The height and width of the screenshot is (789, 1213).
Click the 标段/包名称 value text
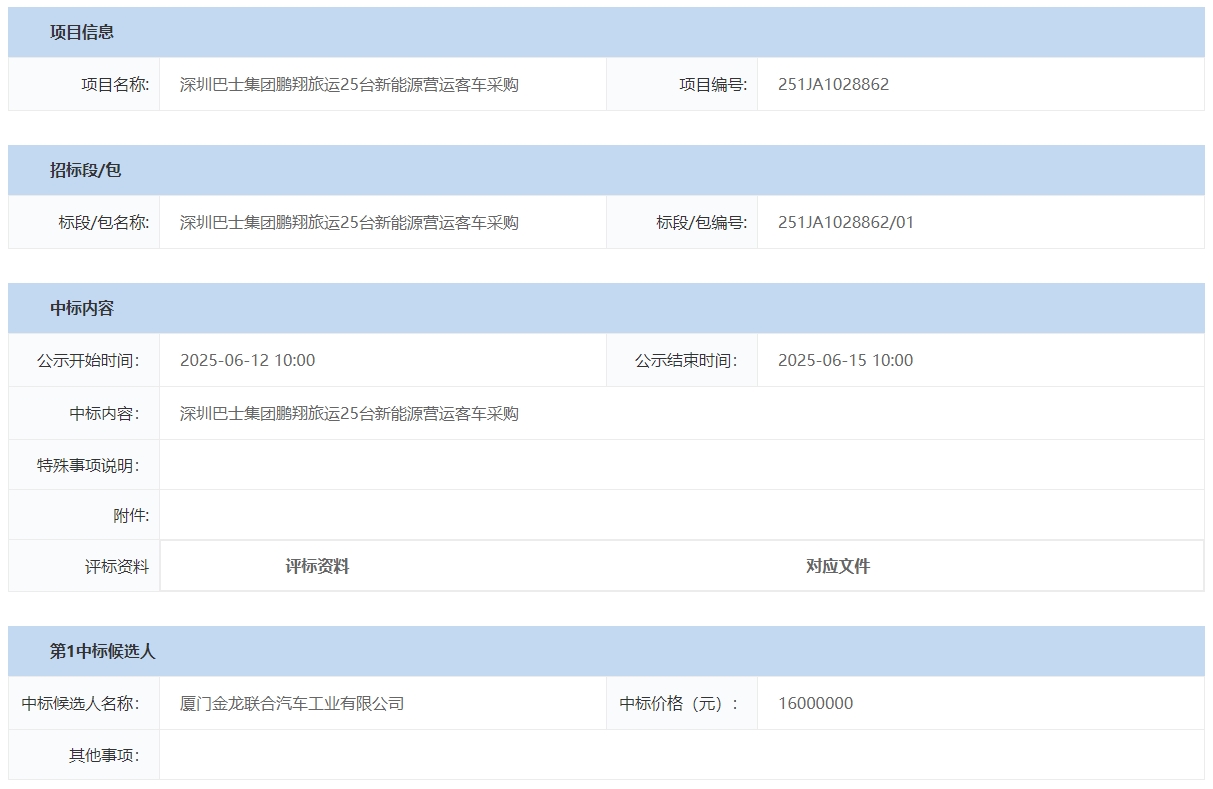349,223
